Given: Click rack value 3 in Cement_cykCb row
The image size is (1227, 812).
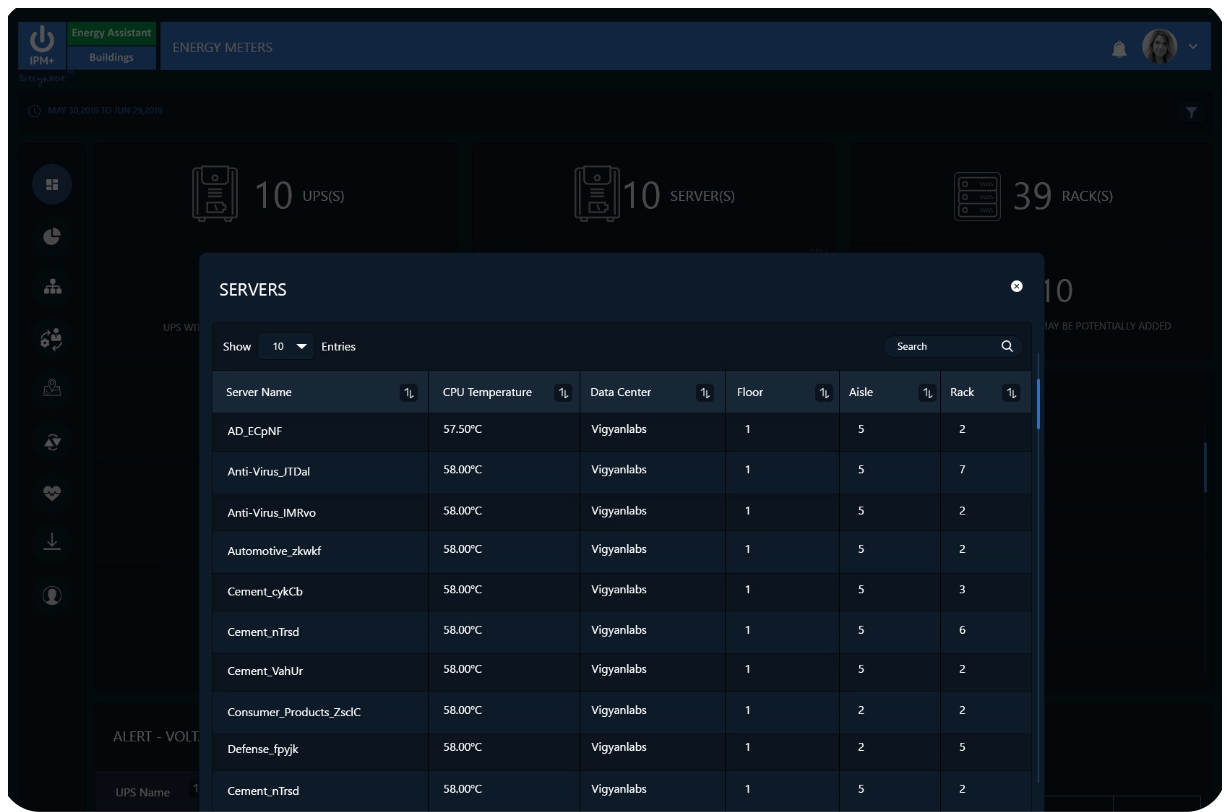Looking at the screenshot, I should 961,588.
